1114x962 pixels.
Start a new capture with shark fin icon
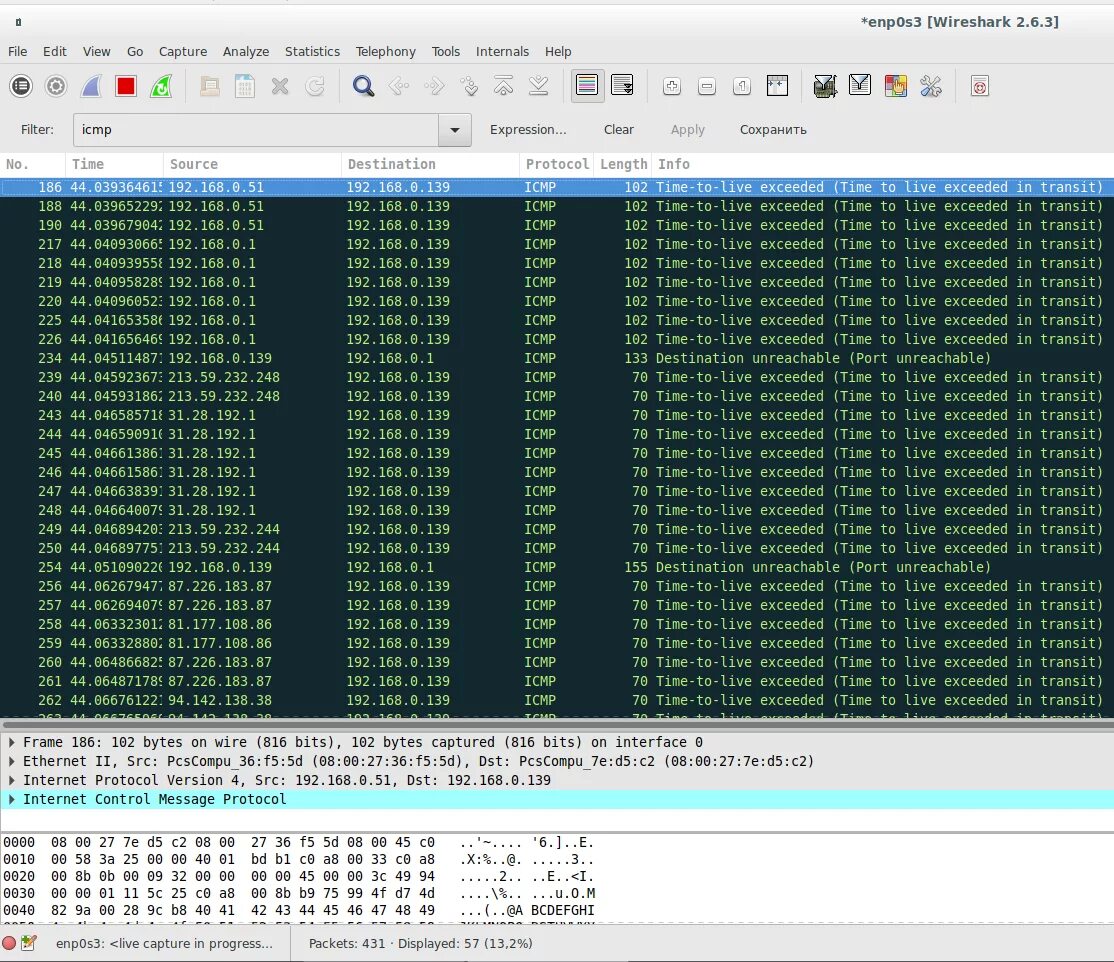coord(91,87)
